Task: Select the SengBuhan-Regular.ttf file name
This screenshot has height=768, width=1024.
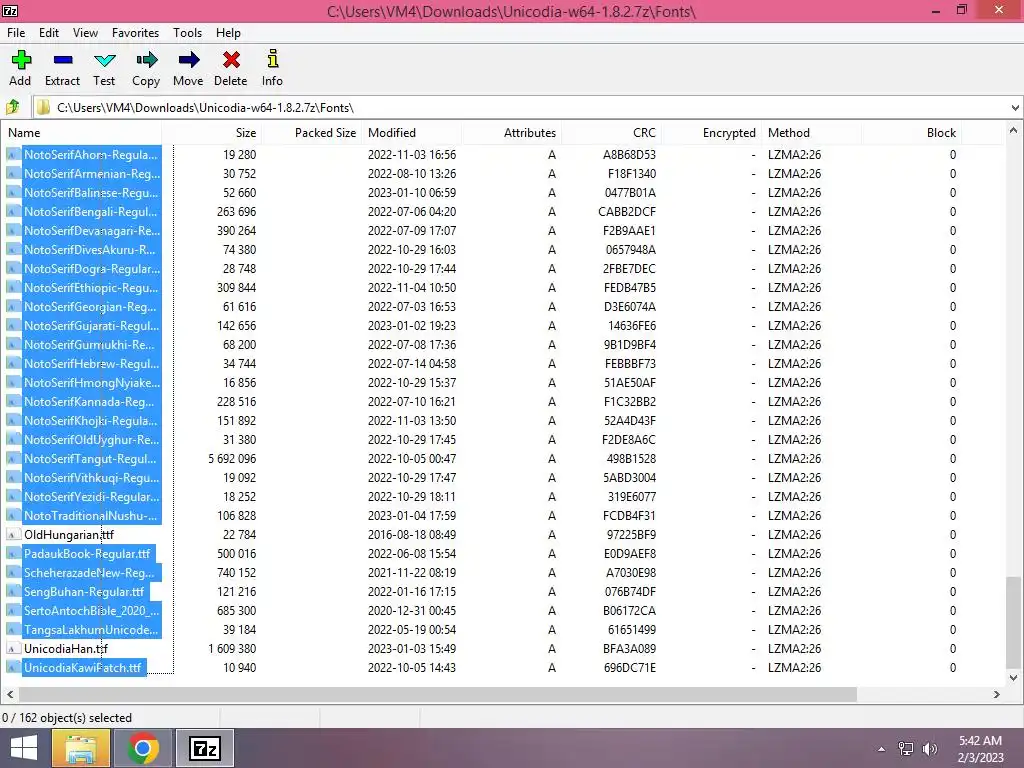Action: pos(84,592)
